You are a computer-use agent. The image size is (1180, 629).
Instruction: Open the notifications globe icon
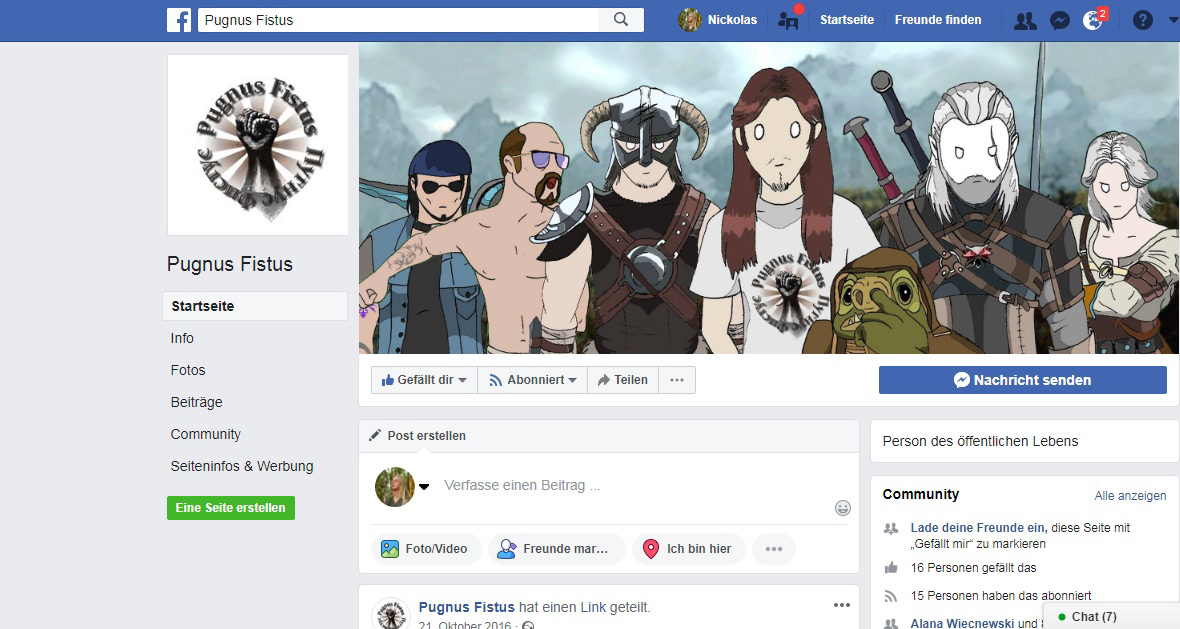click(x=1093, y=20)
